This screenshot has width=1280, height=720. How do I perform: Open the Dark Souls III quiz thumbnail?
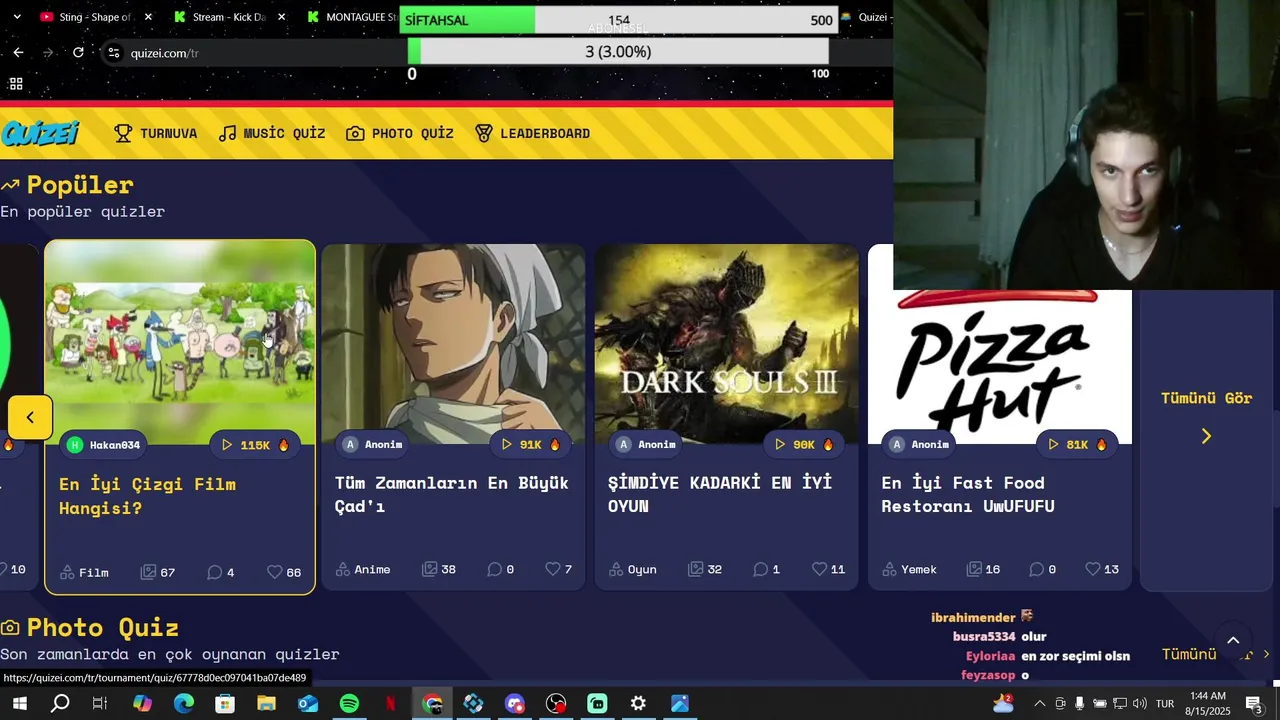coord(727,344)
